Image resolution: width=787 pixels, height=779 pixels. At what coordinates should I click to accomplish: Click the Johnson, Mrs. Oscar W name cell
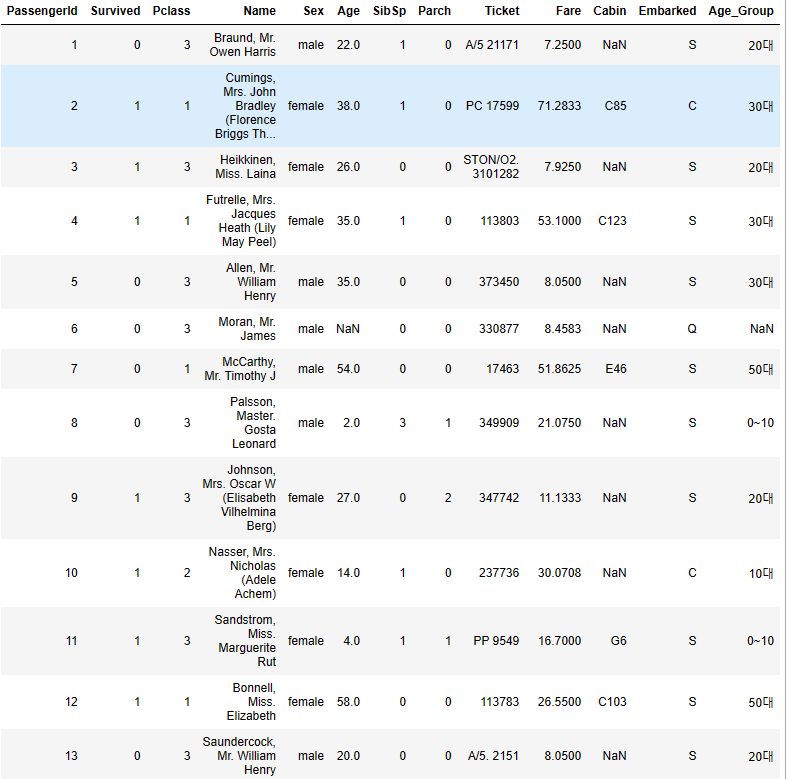[239, 498]
